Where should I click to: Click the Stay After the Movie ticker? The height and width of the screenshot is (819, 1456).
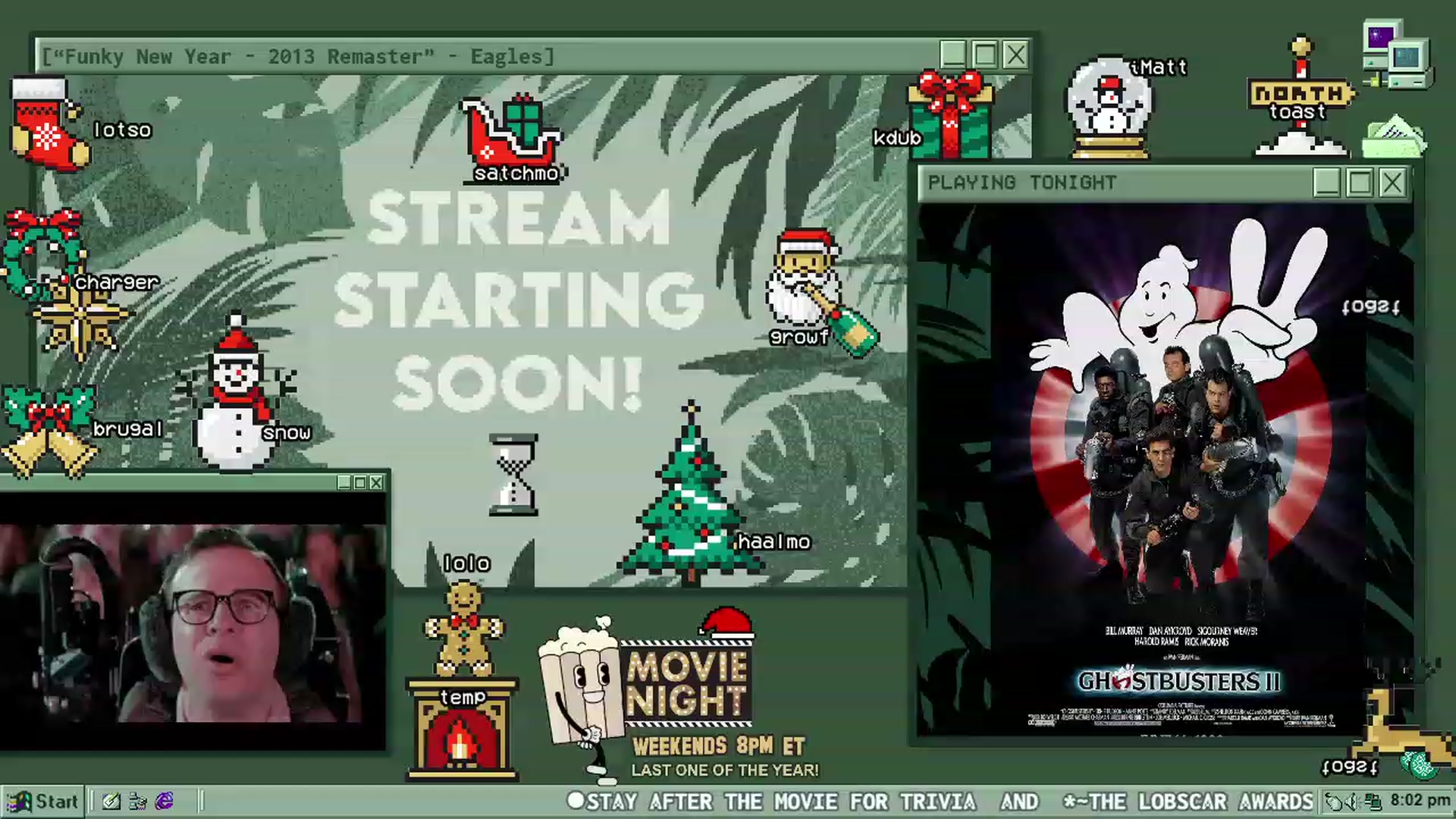point(939,802)
